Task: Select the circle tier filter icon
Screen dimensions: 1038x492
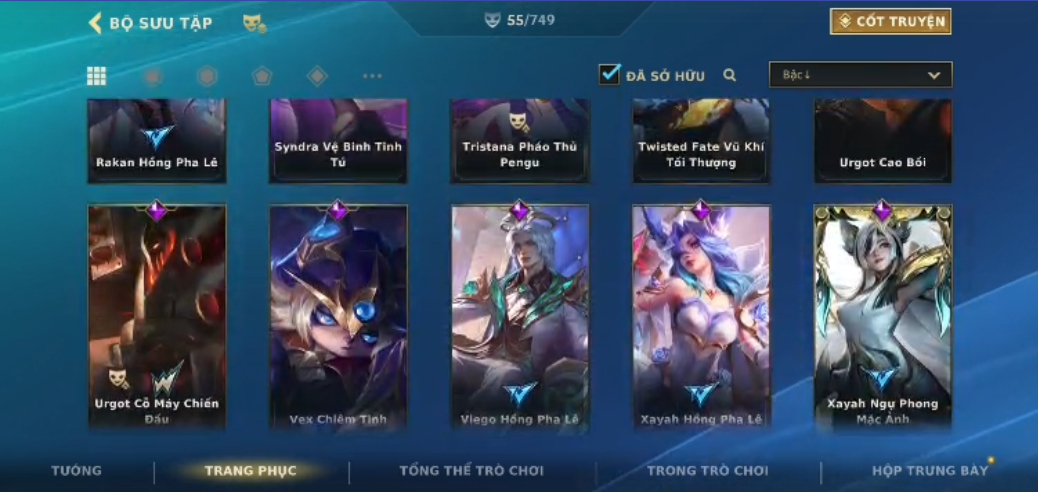Action: click(x=153, y=77)
